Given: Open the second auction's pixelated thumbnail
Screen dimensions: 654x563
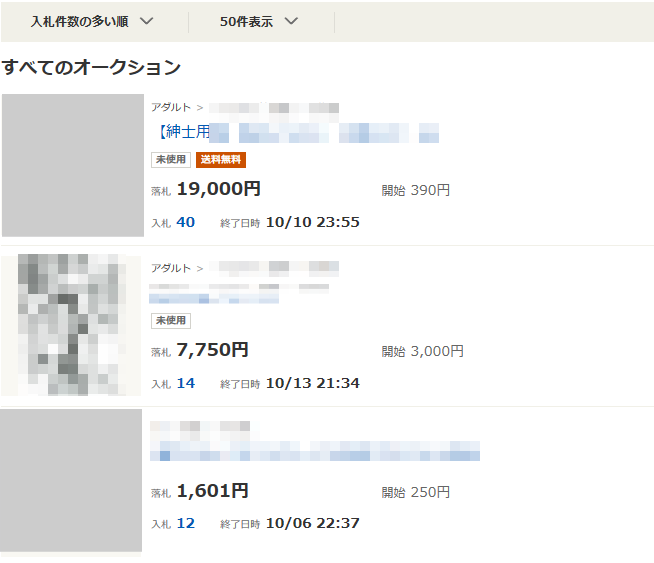Looking at the screenshot, I should 71,325.
